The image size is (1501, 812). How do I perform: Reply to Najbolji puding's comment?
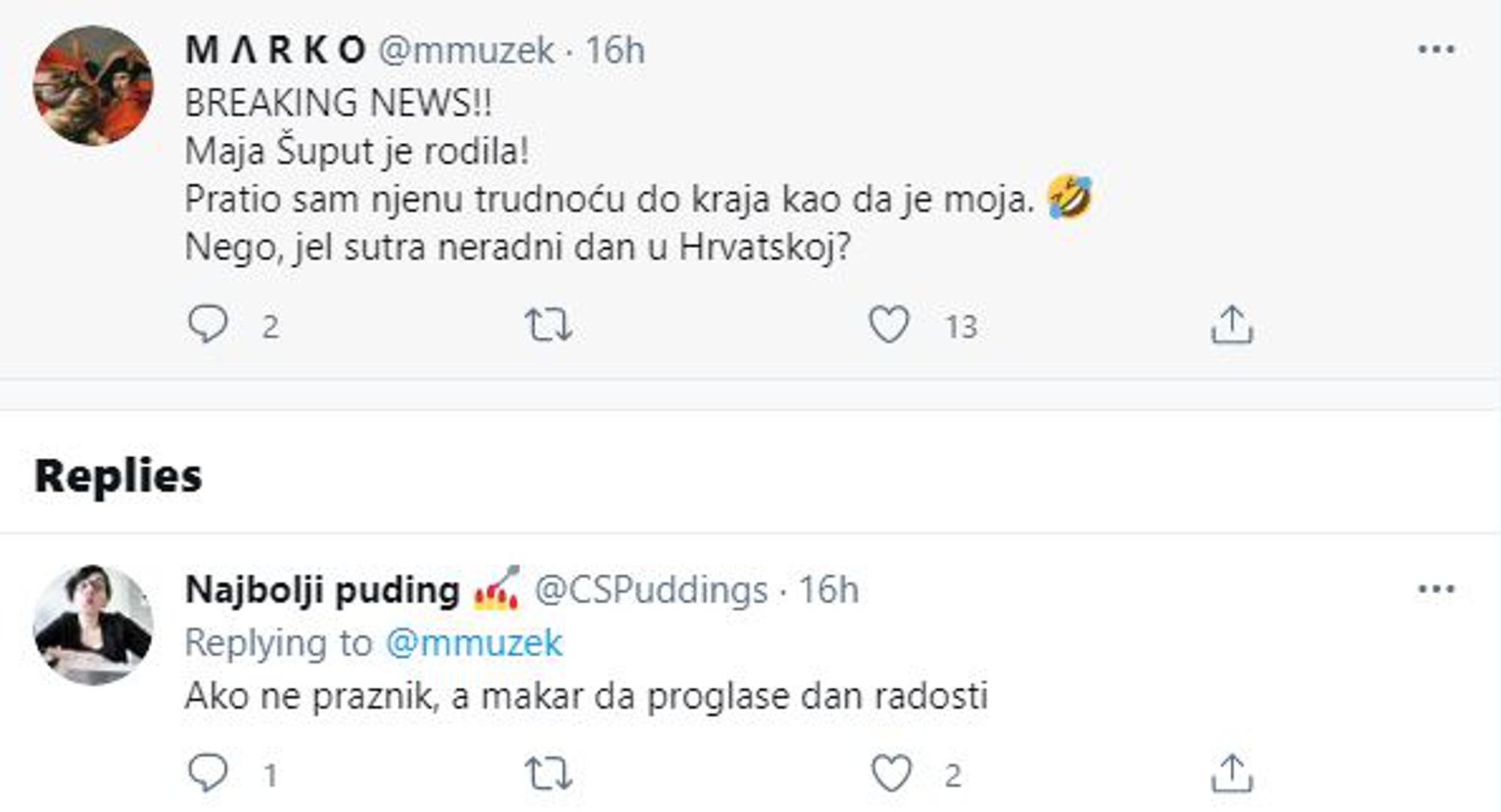coord(208,773)
